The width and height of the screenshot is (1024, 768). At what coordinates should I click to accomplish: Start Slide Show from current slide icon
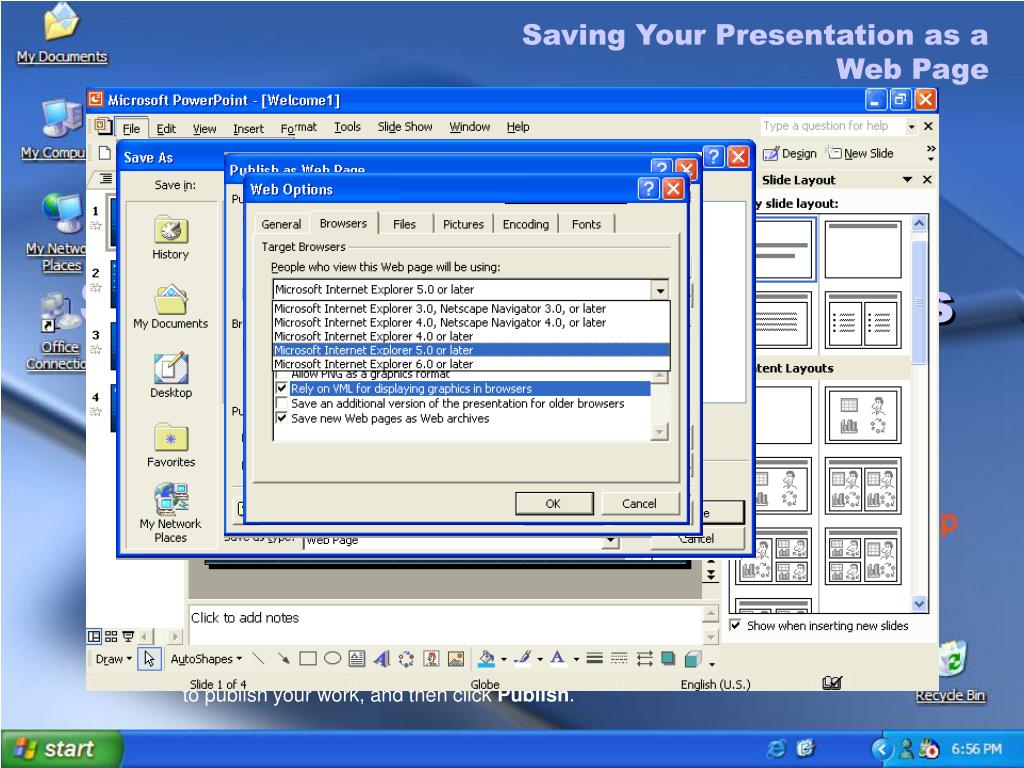tap(128, 636)
